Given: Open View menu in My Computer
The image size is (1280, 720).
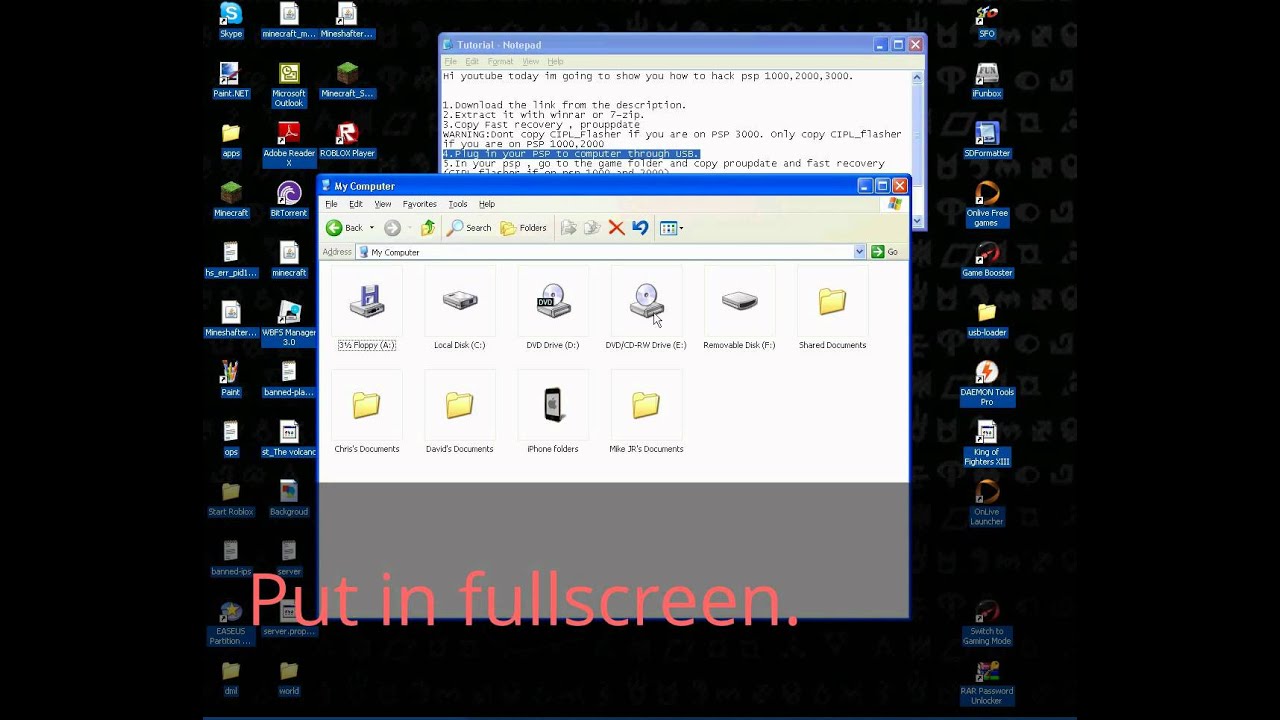Looking at the screenshot, I should click(382, 204).
